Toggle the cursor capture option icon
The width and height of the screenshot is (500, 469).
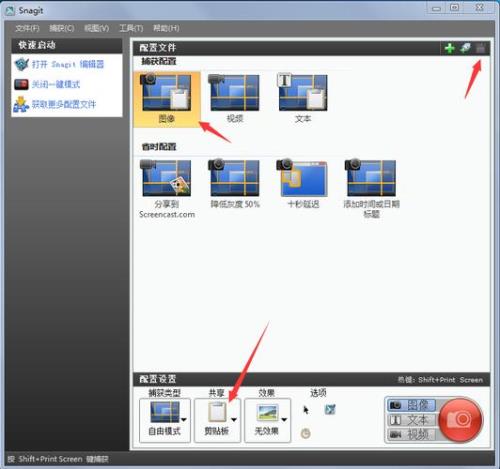click(x=306, y=410)
